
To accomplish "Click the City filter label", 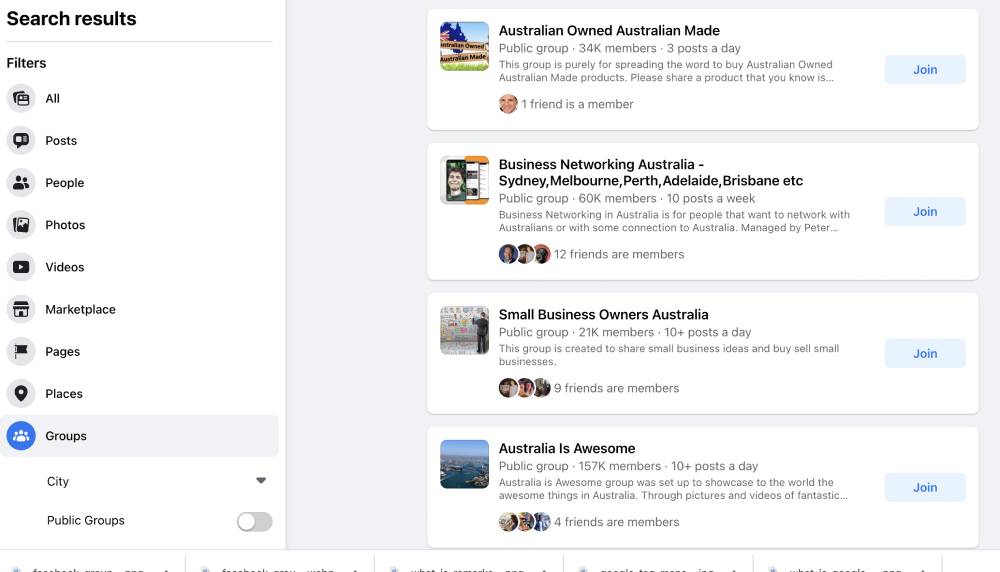I will coord(57,481).
